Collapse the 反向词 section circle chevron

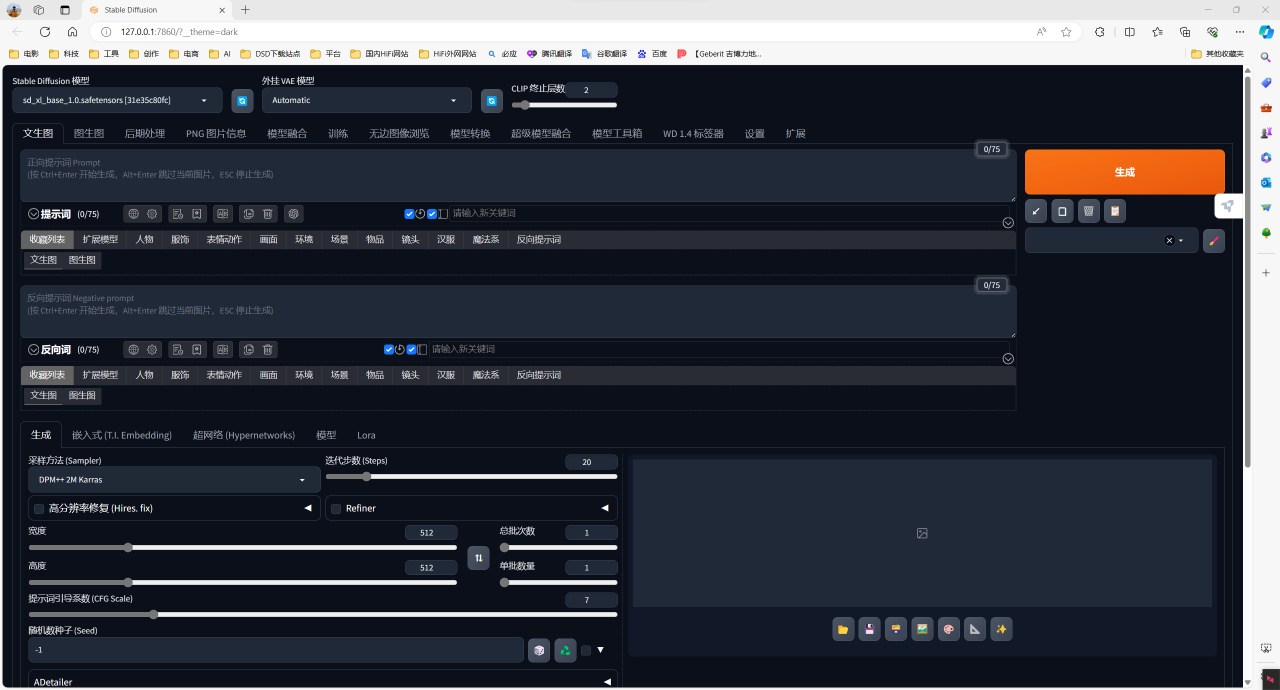coord(33,350)
